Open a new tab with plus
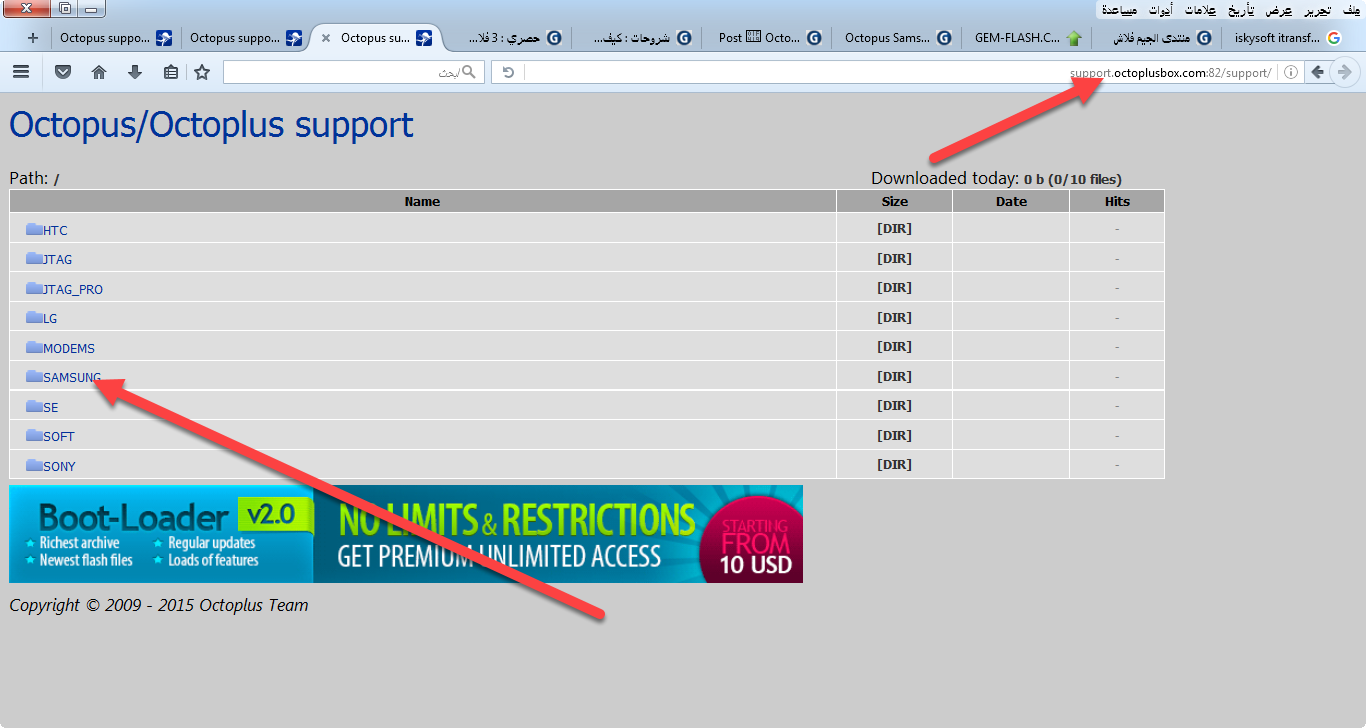Image resolution: width=1366 pixels, height=728 pixels. pos(33,38)
